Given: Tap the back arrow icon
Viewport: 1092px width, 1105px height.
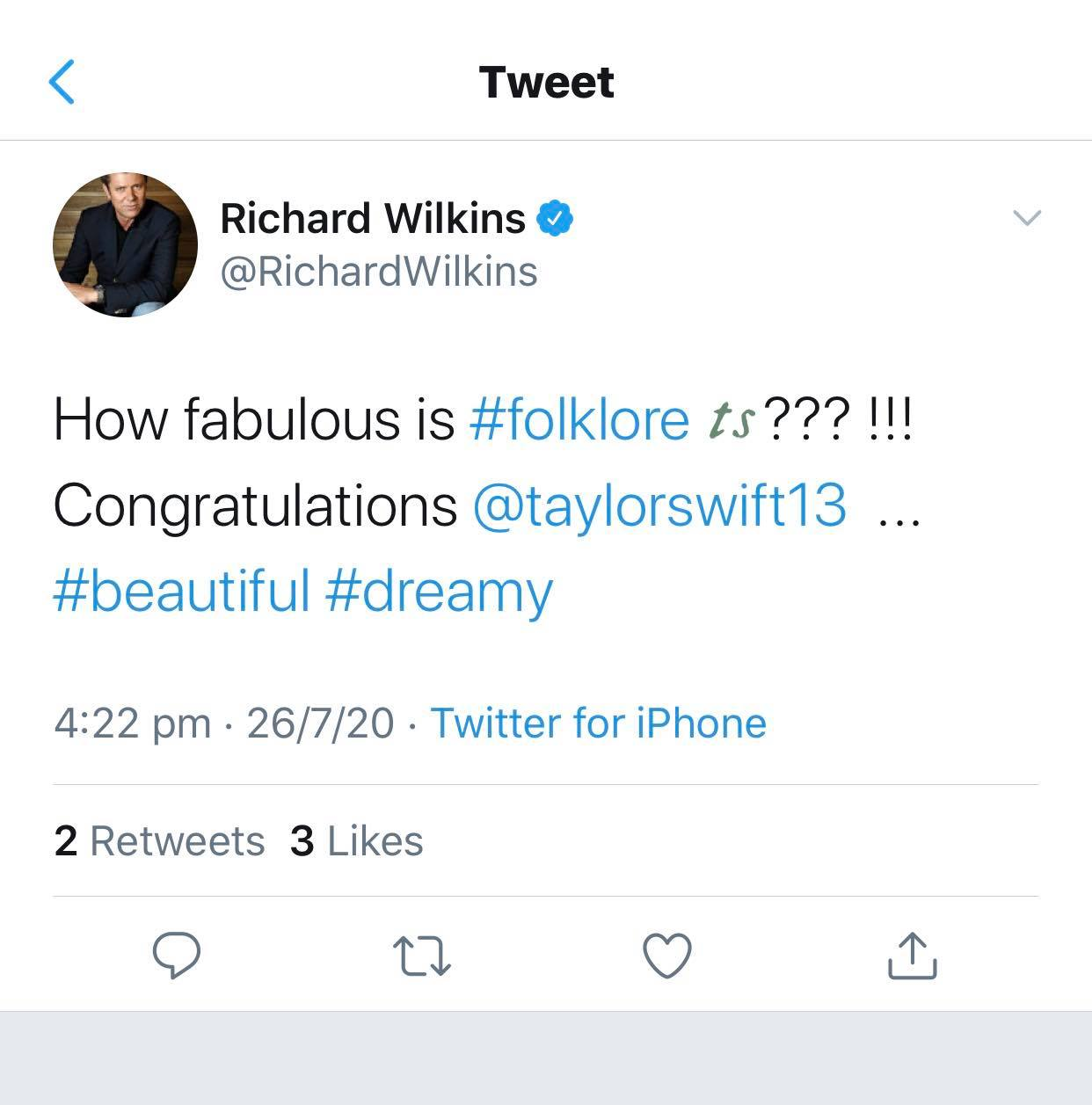Looking at the screenshot, I should click(62, 82).
